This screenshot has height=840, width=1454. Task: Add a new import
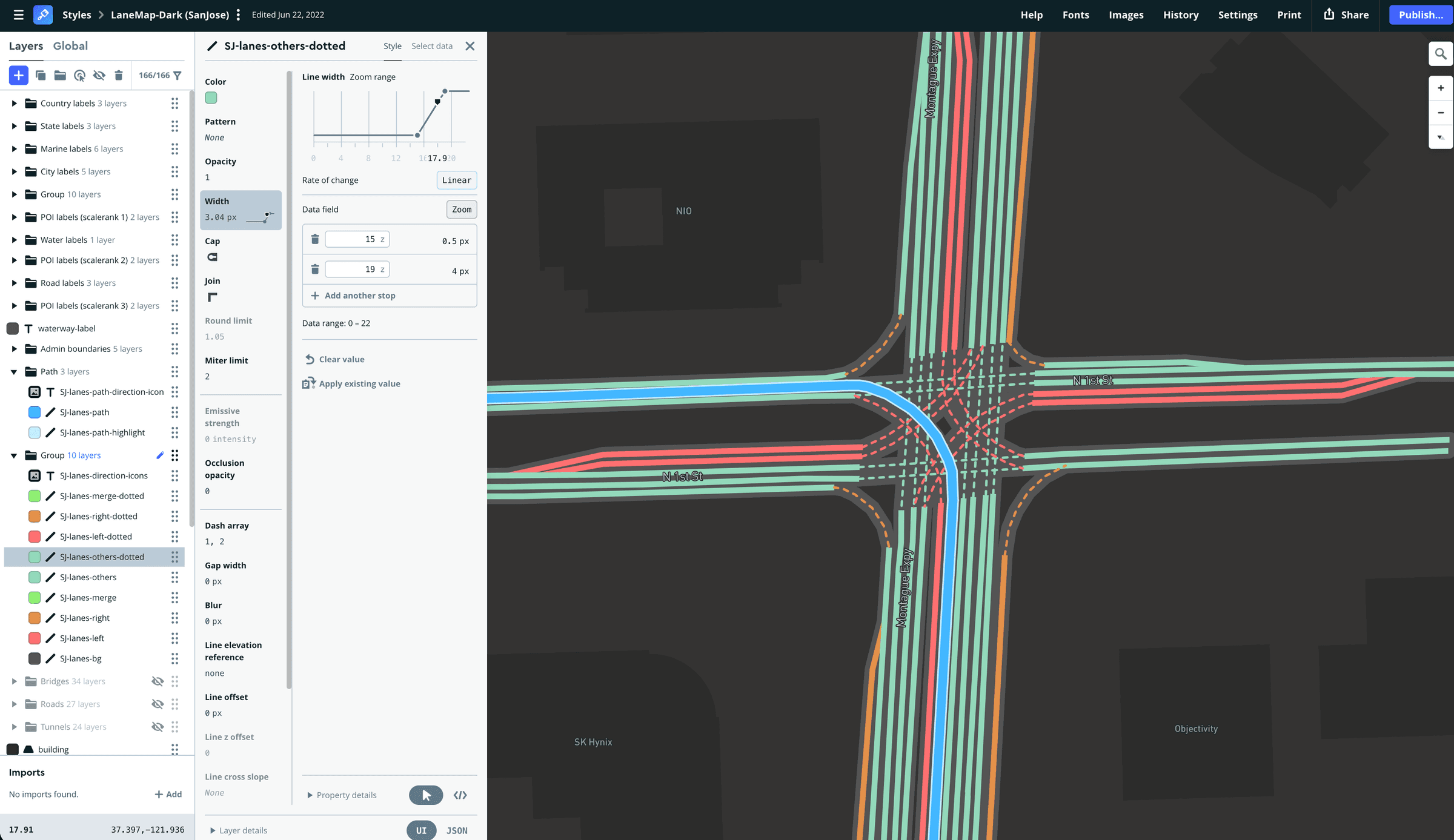coord(168,795)
